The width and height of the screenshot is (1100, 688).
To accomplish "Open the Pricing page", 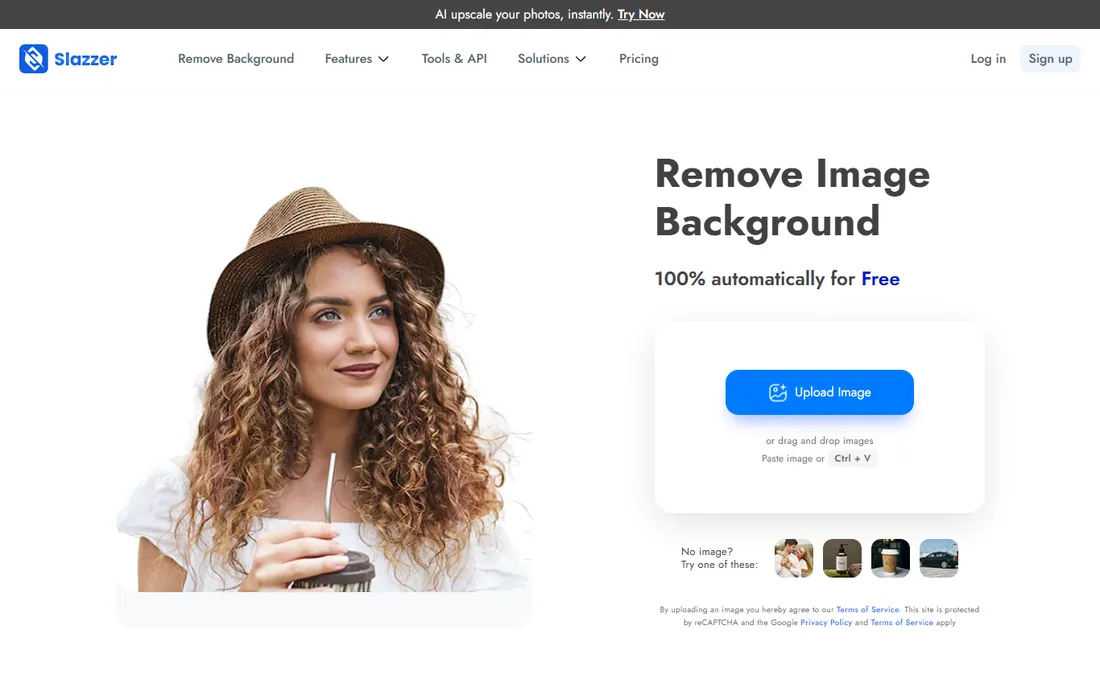I will click(x=638, y=59).
